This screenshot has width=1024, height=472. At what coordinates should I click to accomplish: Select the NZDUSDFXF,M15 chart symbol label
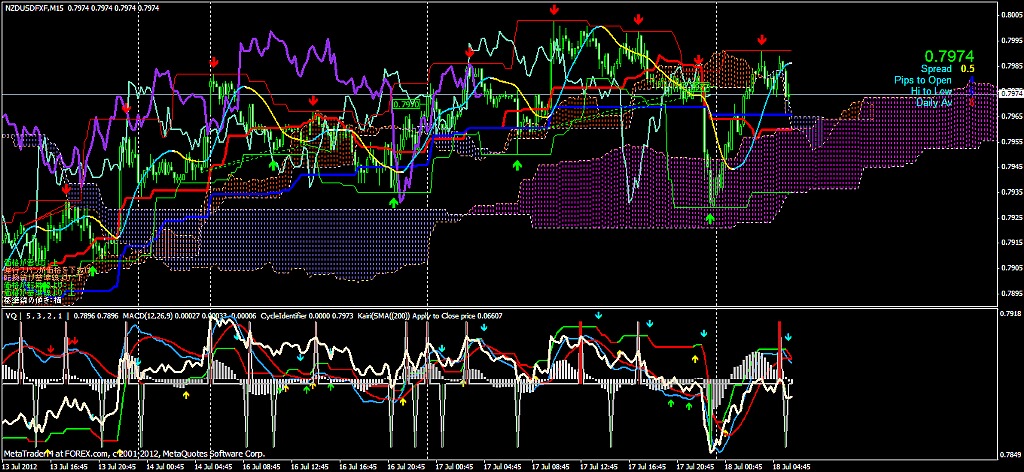coord(35,9)
